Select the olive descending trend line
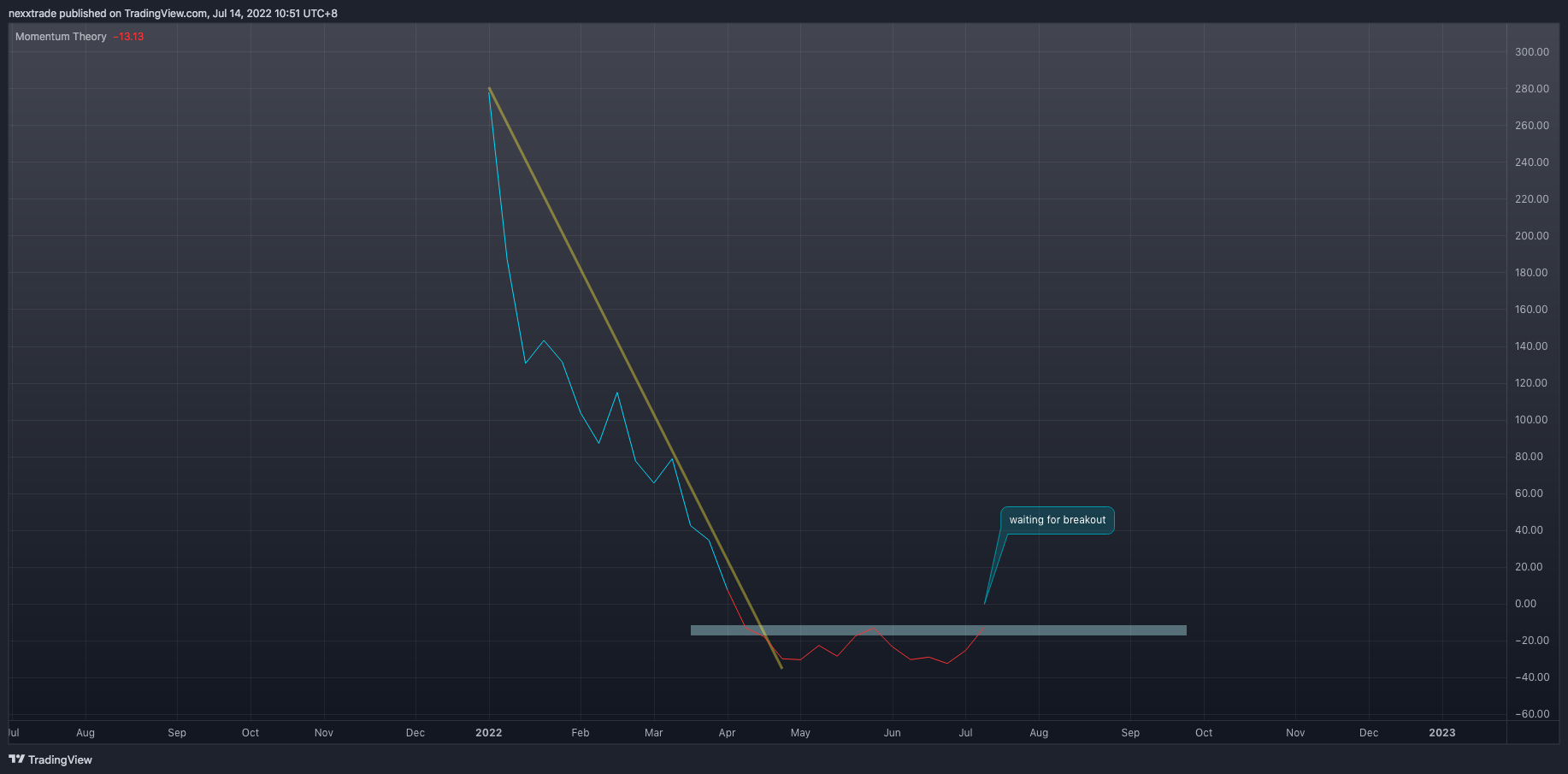This screenshot has height=774, width=1568. click(635, 377)
